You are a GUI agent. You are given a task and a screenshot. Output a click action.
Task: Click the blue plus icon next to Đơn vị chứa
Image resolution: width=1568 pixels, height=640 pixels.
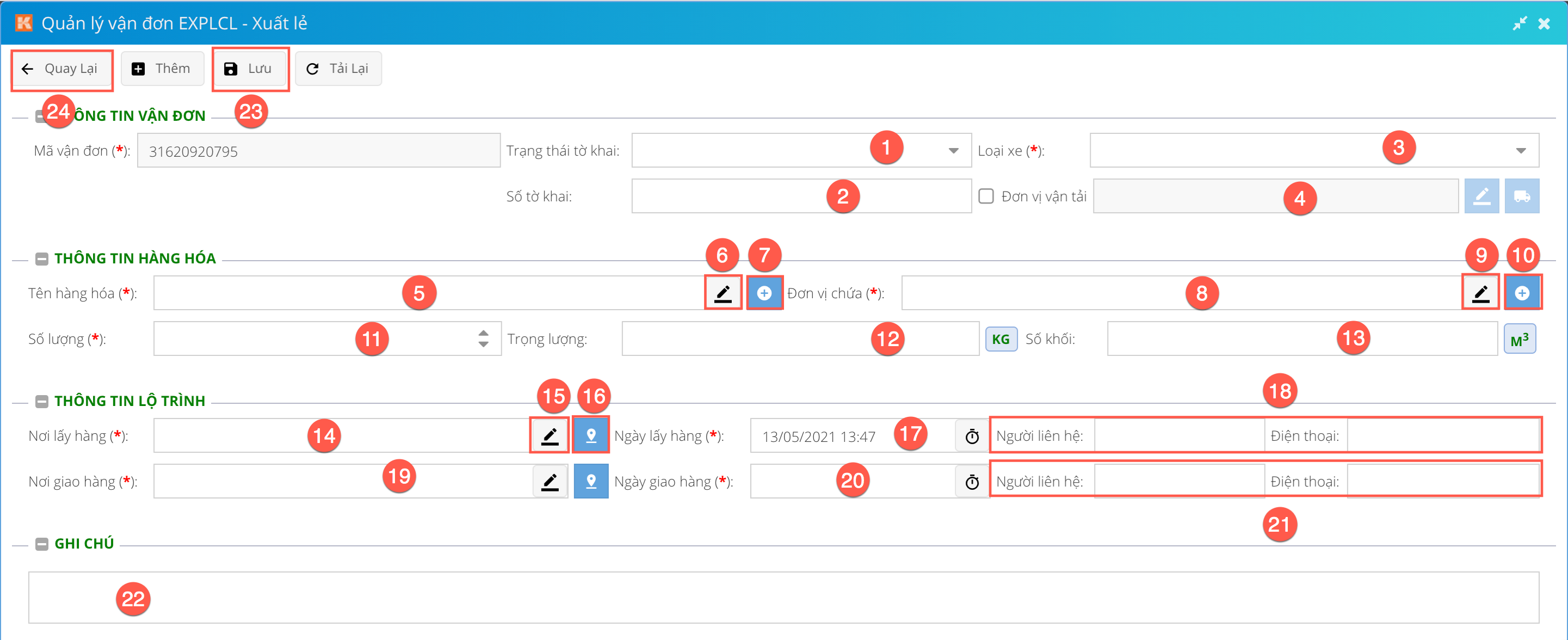(x=1522, y=293)
